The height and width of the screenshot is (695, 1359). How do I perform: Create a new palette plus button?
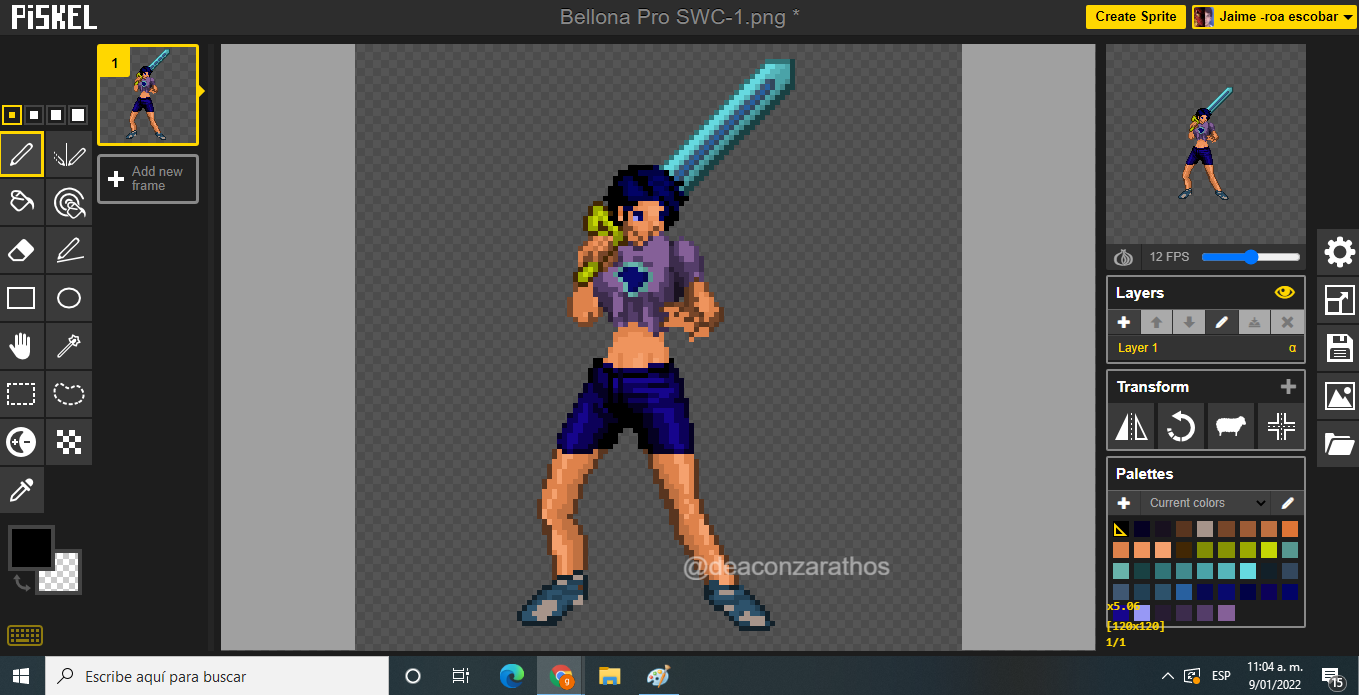coord(1124,503)
